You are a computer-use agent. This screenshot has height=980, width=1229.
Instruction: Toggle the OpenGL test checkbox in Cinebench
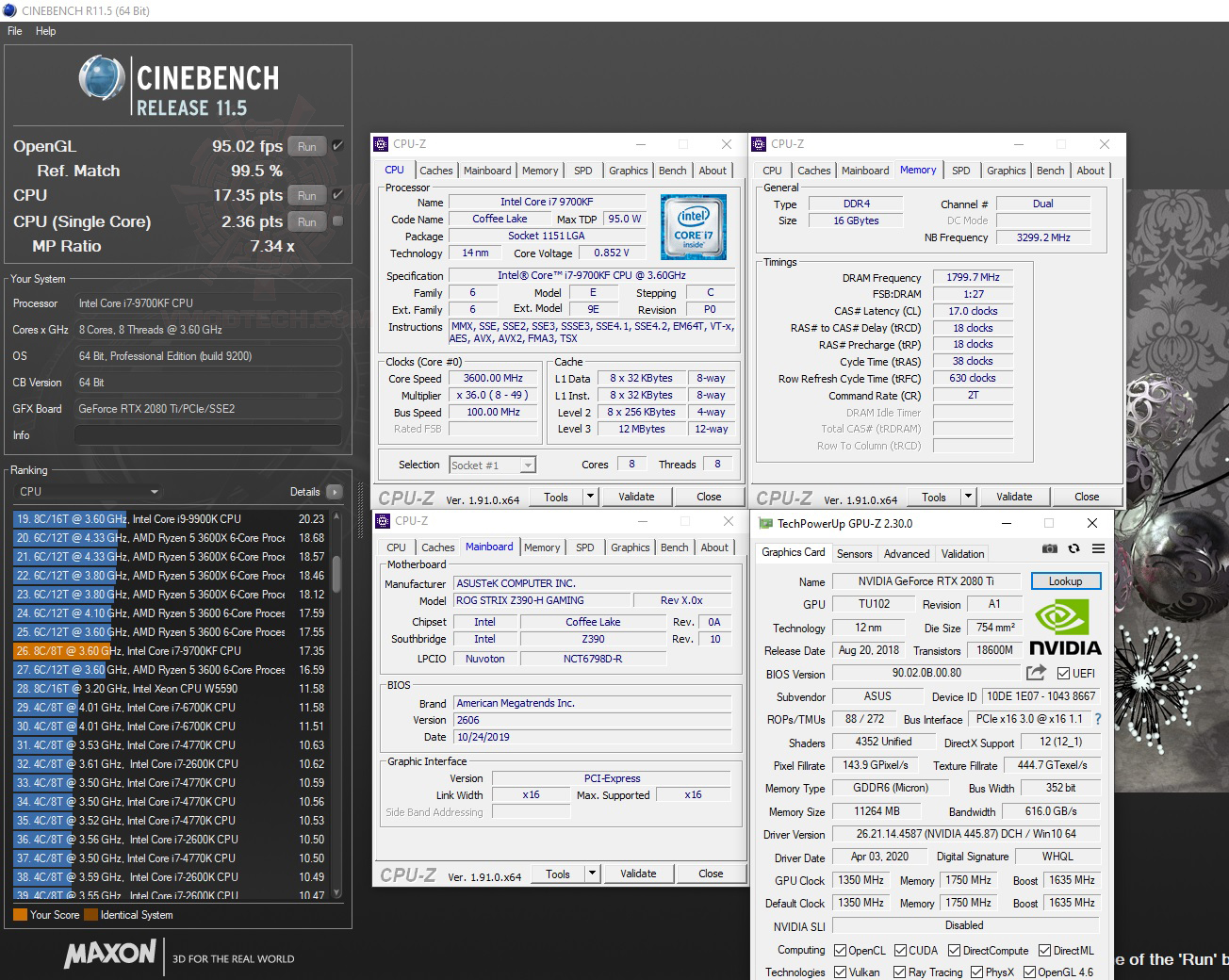click(x=337, y=146)
